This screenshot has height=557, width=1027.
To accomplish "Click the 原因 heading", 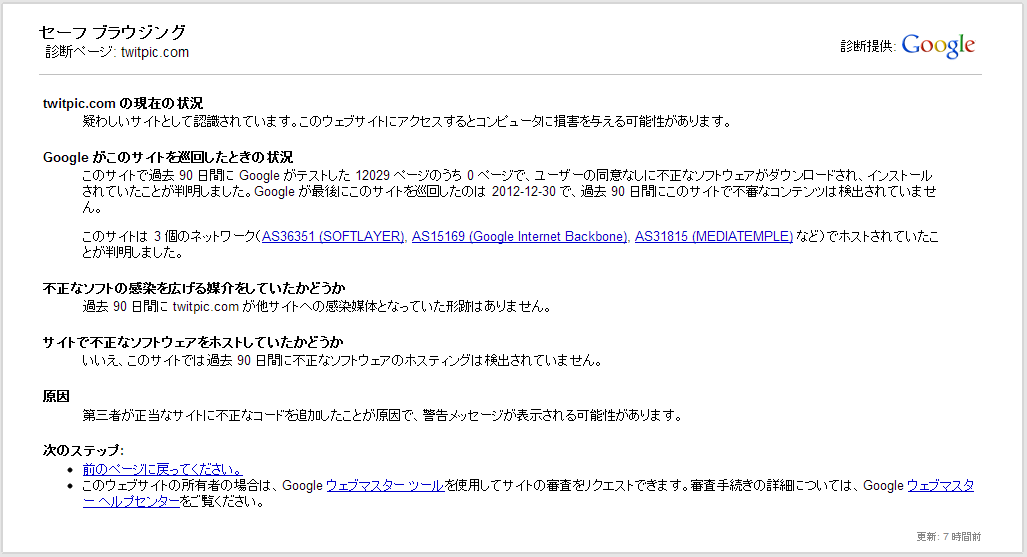I will coord(56,396).
